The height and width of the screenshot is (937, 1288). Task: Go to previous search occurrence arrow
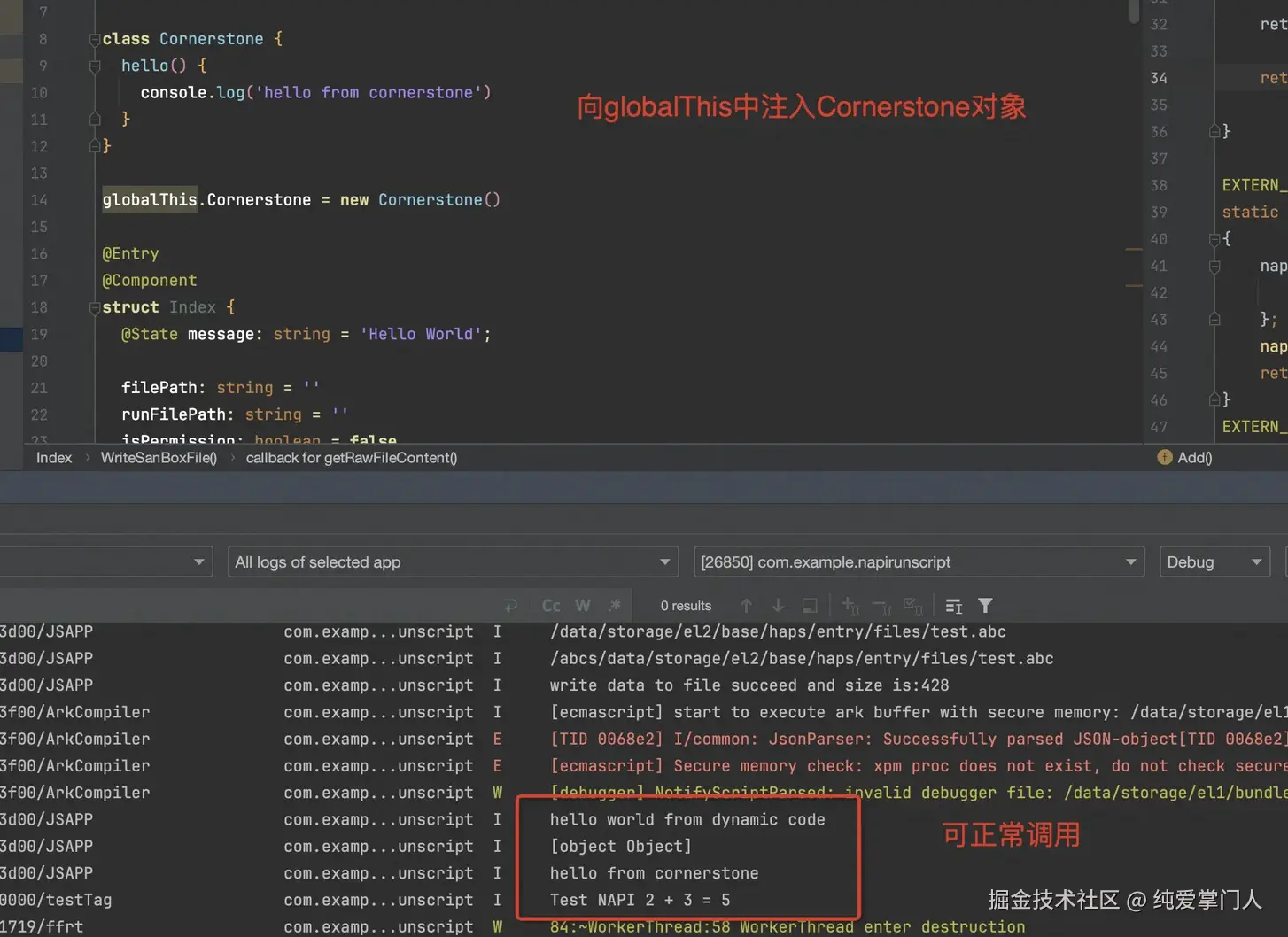(746, 606)
